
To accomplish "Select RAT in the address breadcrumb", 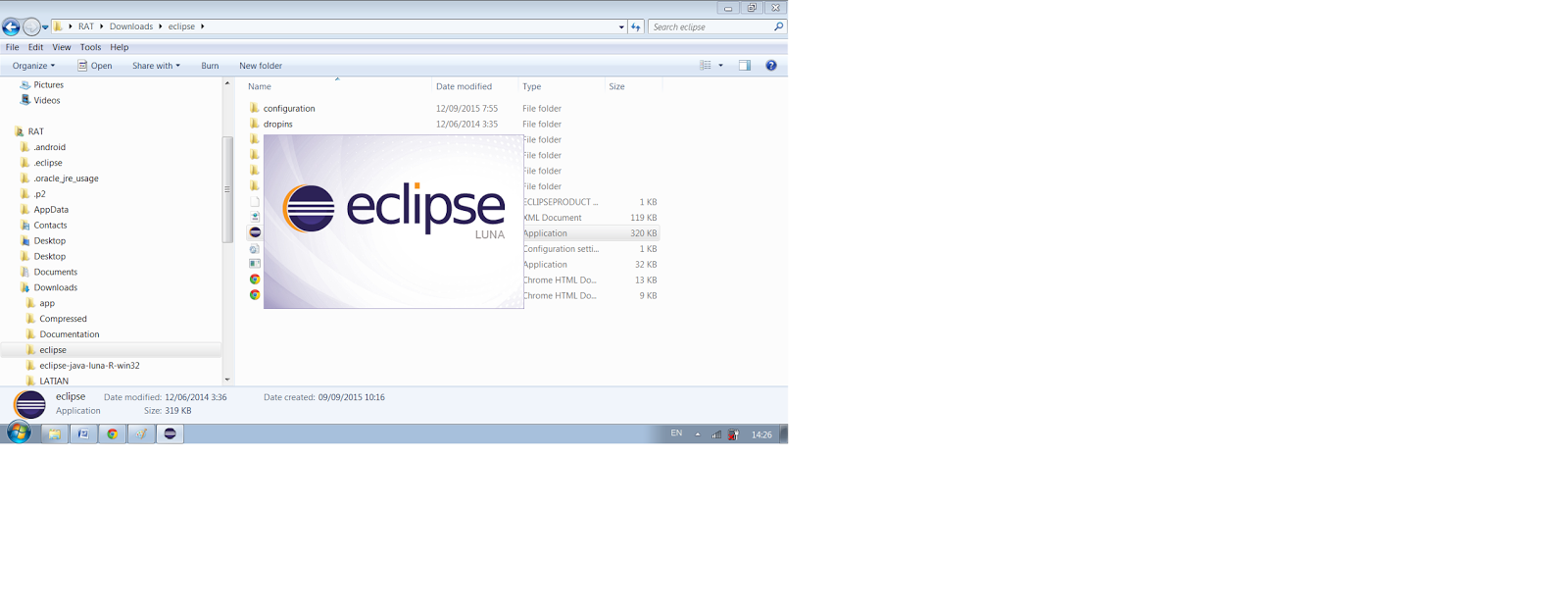I will 86,26.
